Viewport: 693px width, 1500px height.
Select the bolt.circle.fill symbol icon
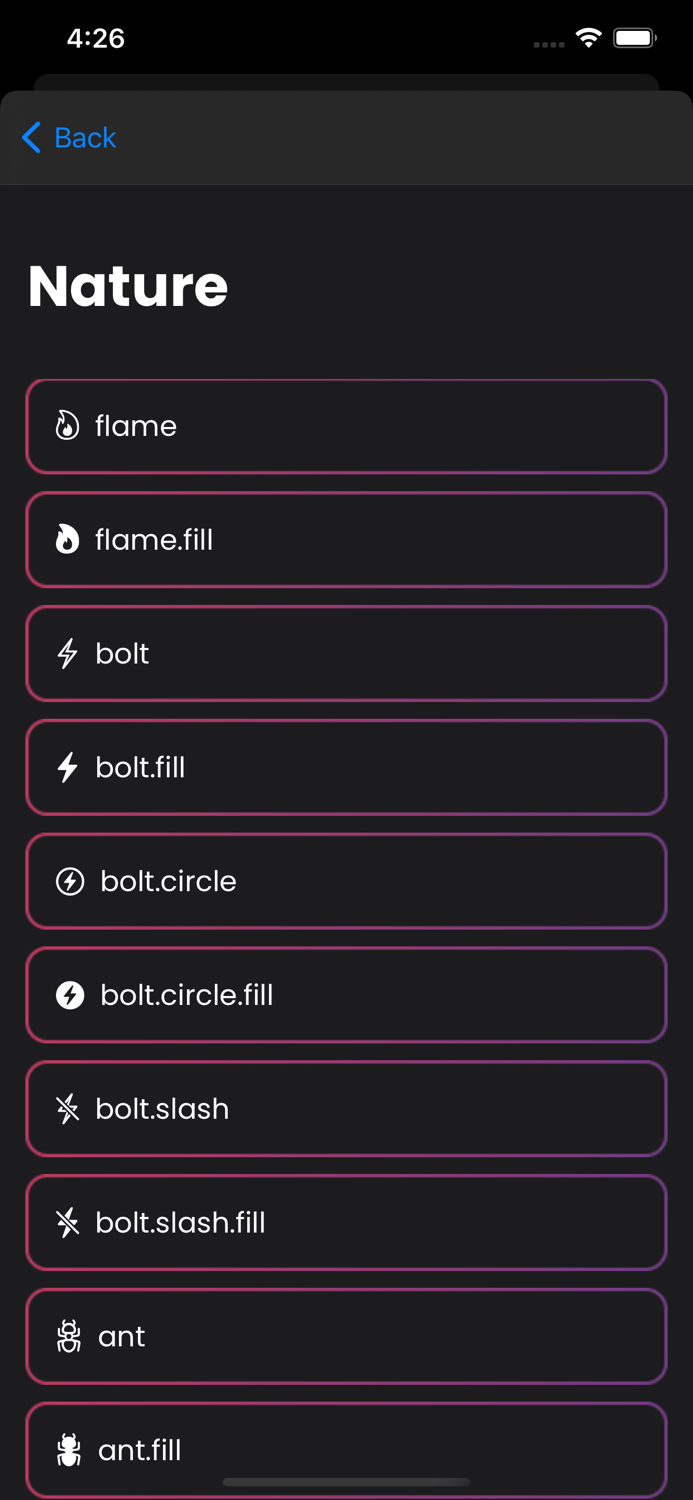point(68,995)
